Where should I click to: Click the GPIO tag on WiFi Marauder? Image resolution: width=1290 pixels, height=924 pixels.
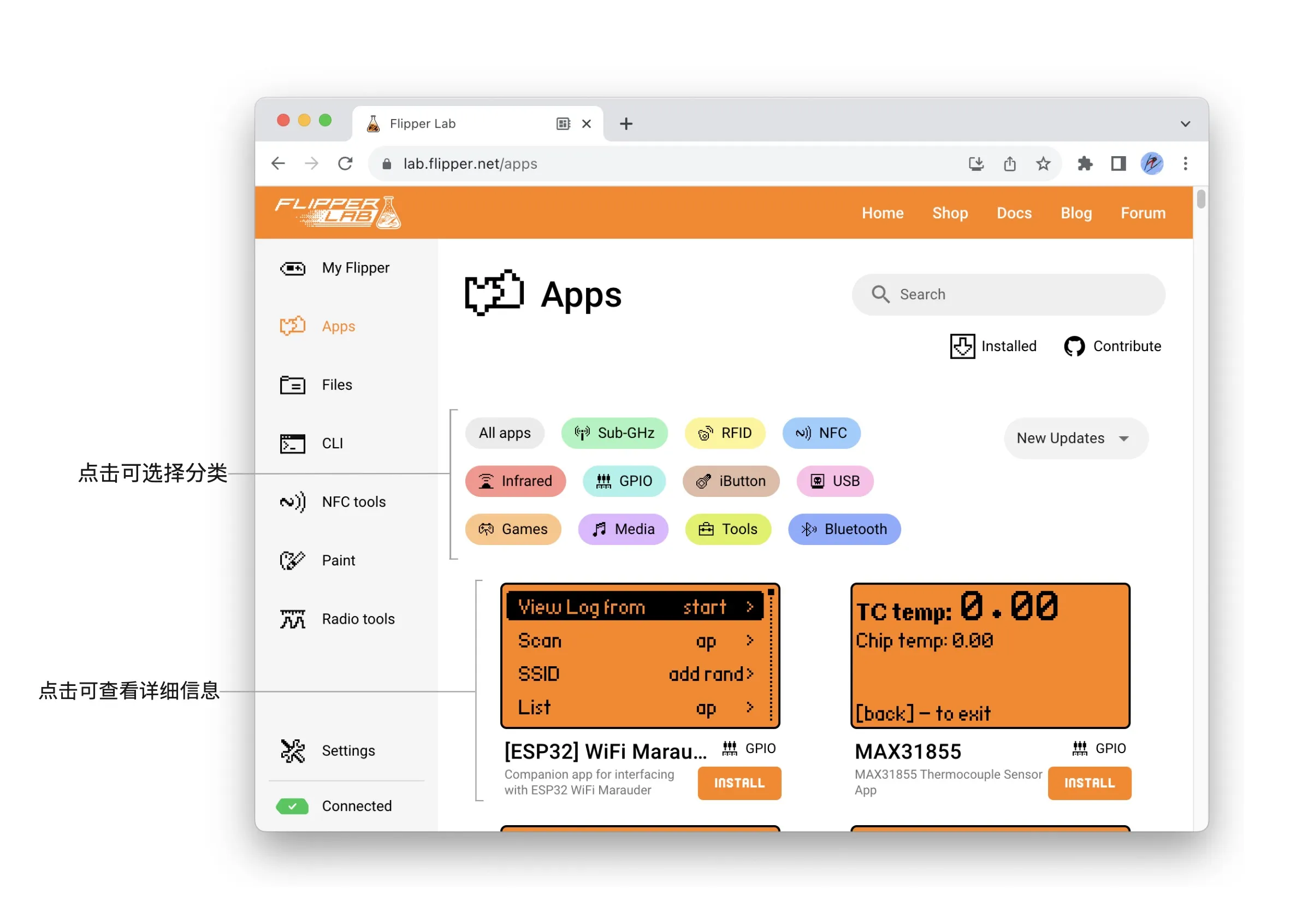coord(749,748)
